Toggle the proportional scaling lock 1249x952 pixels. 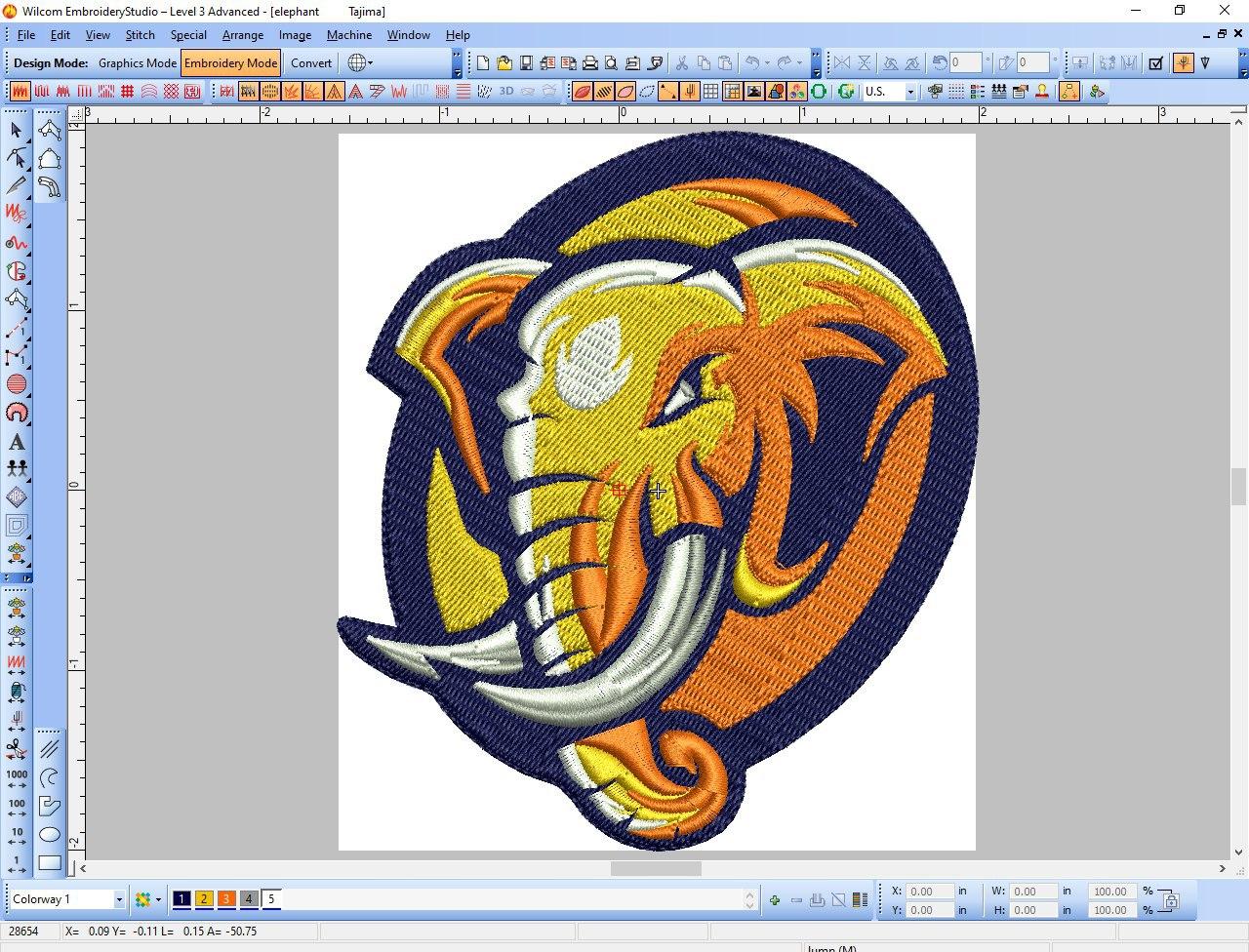pos(1170,900)
